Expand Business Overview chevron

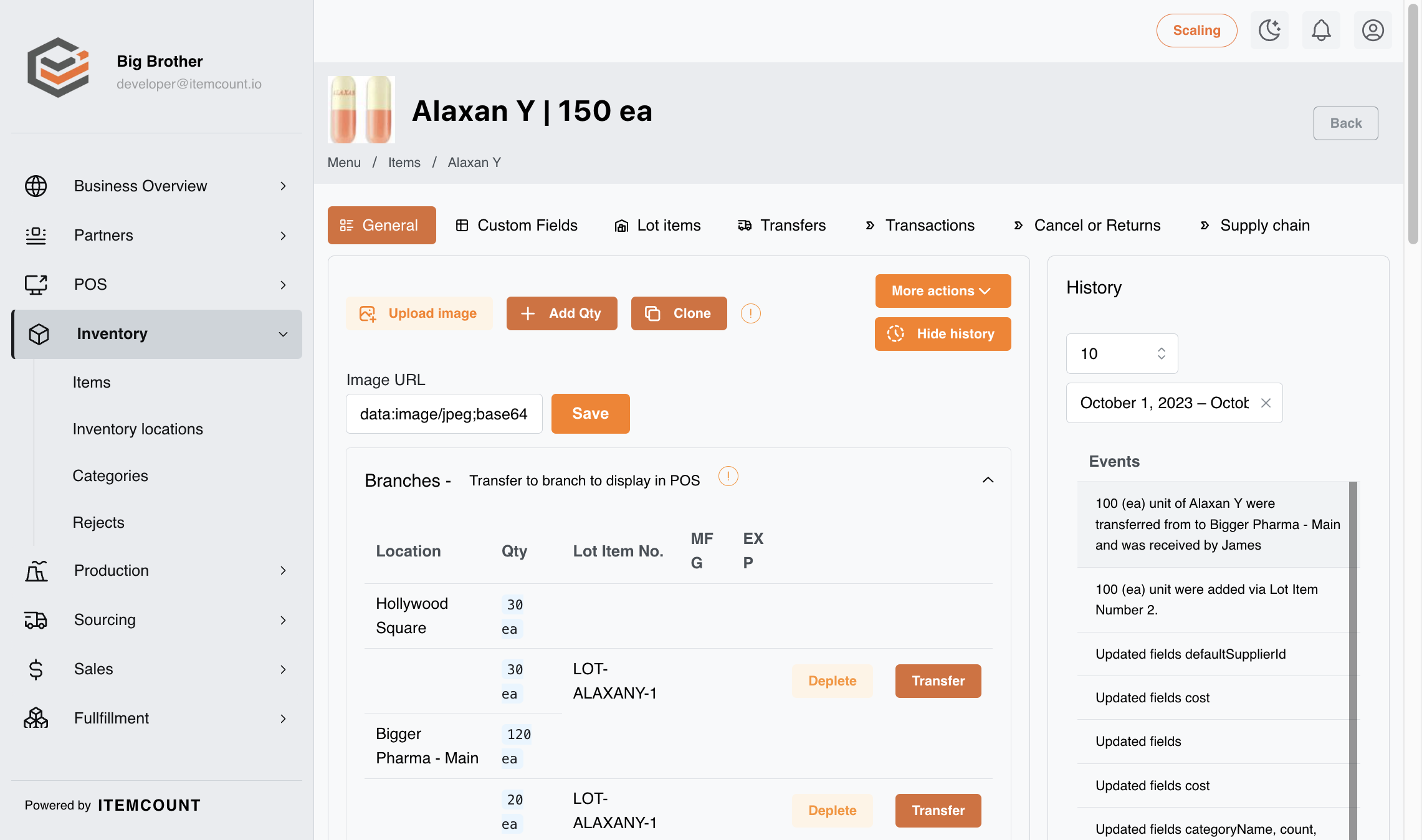tap(283, 186)
